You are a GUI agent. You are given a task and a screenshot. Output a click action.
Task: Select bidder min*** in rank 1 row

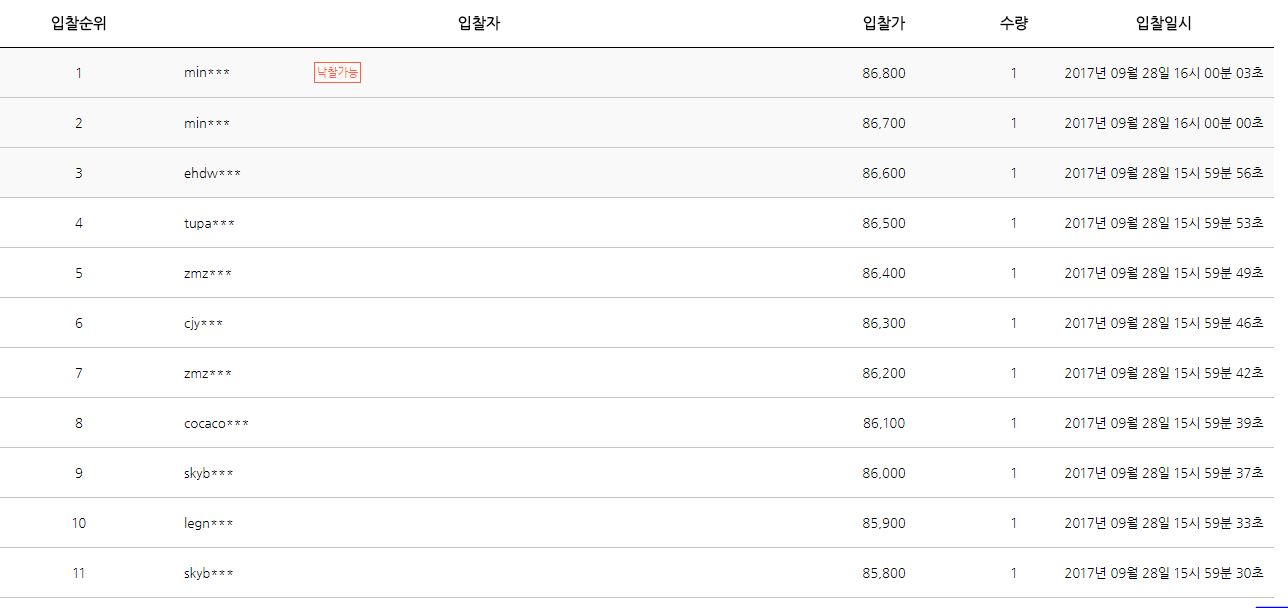click(x=207, y=73)
